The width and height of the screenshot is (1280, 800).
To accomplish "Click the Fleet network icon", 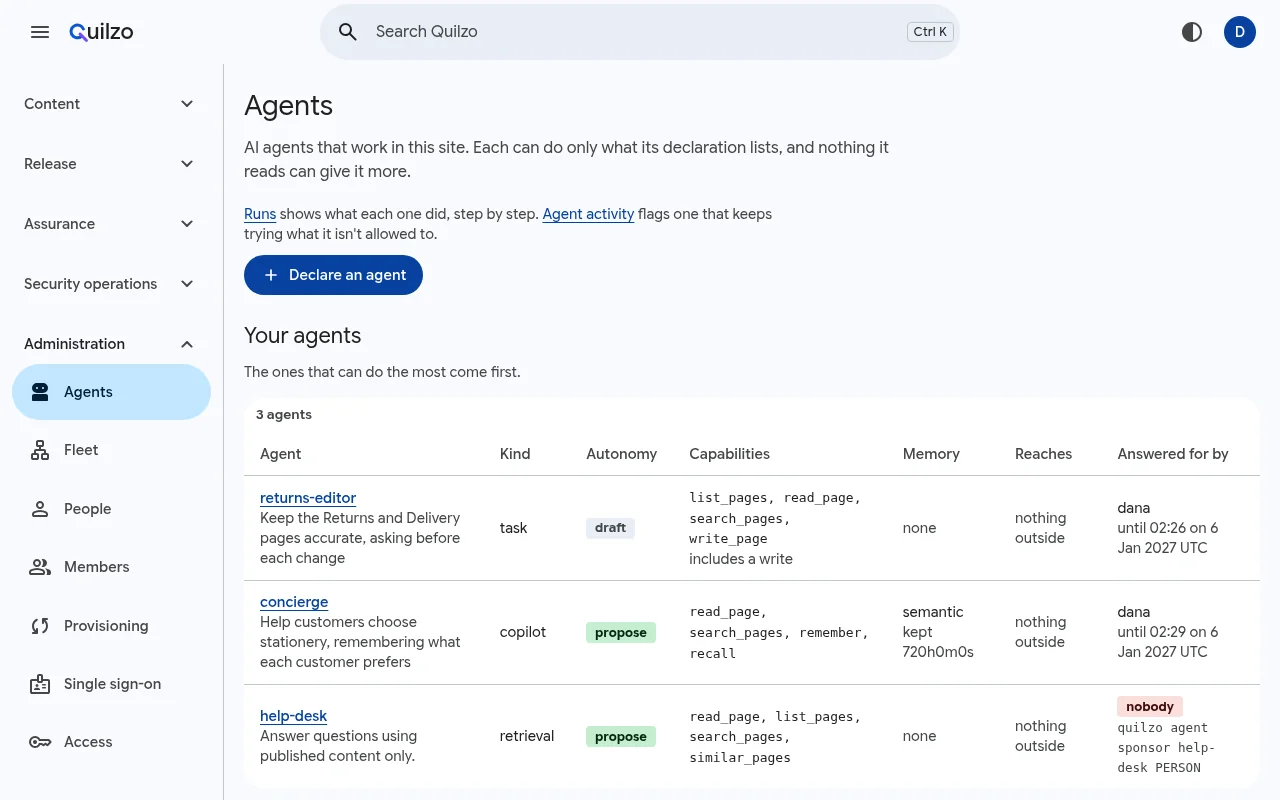I will coord(40,450).
